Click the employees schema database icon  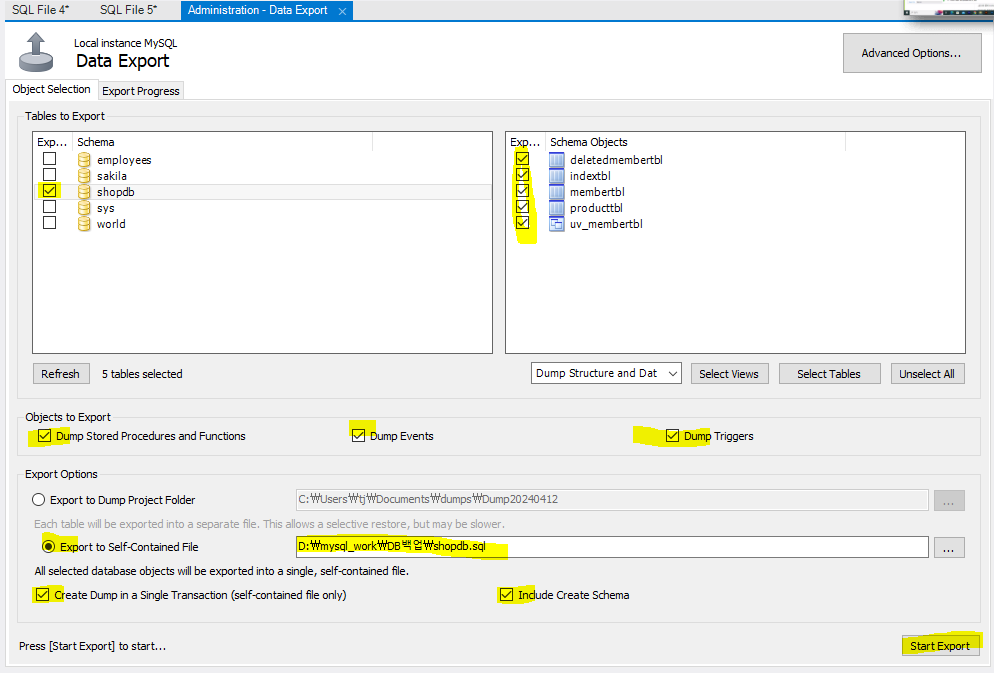(84, 160)
